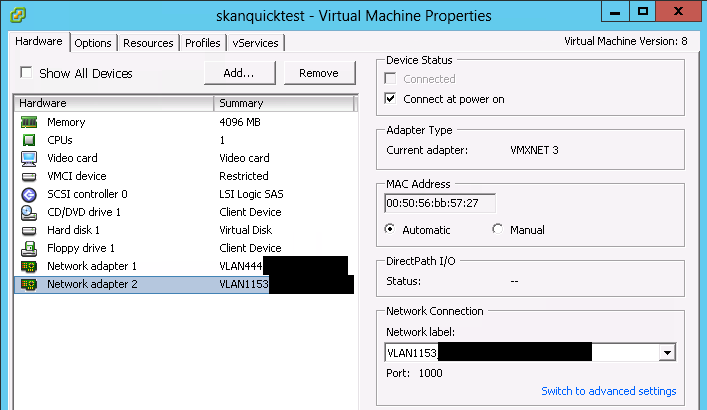
Task: Click the Floppy drive 1 icon
Action: [x=29, y=248]
